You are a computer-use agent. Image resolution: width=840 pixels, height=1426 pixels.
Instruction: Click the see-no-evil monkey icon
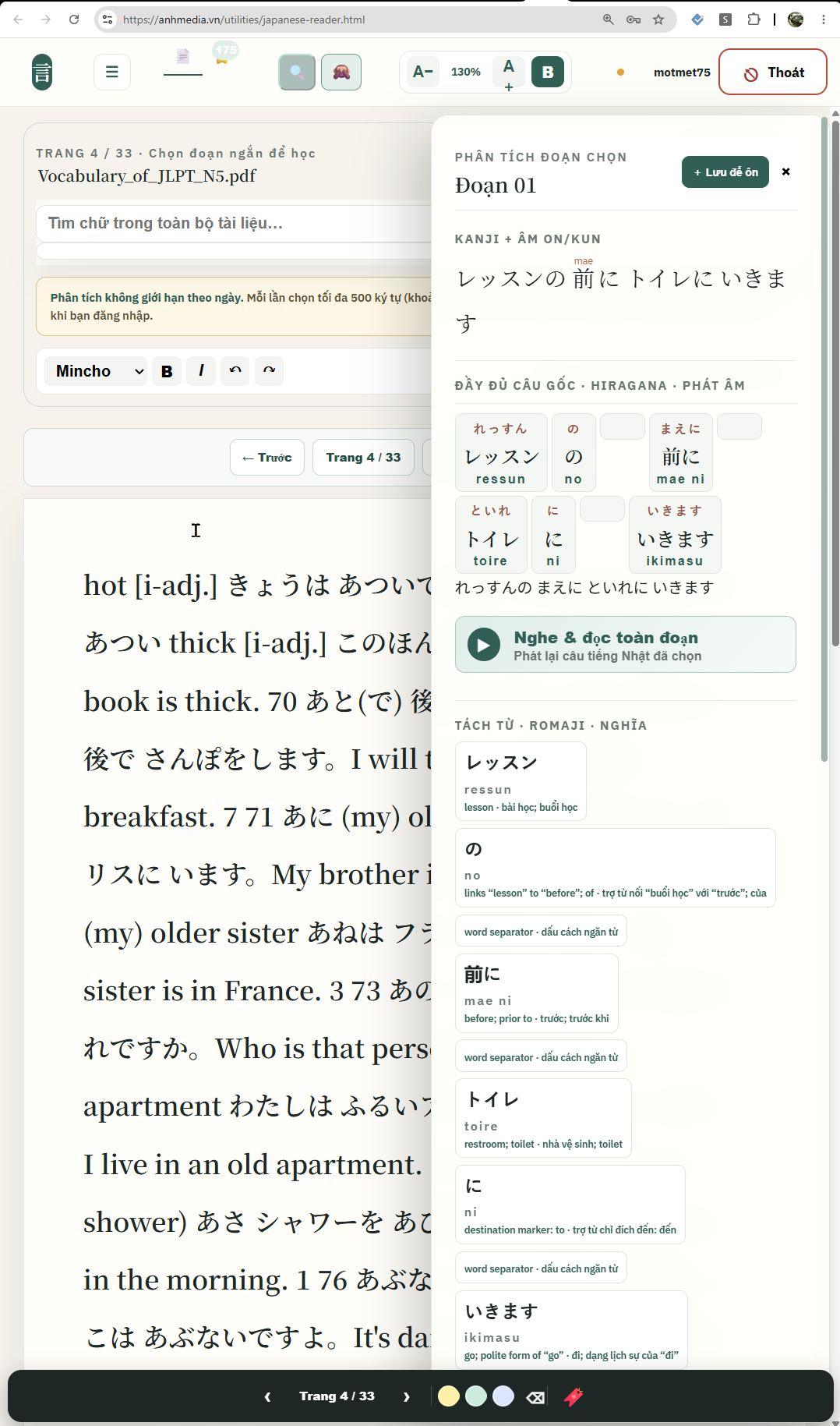point(341,72)
